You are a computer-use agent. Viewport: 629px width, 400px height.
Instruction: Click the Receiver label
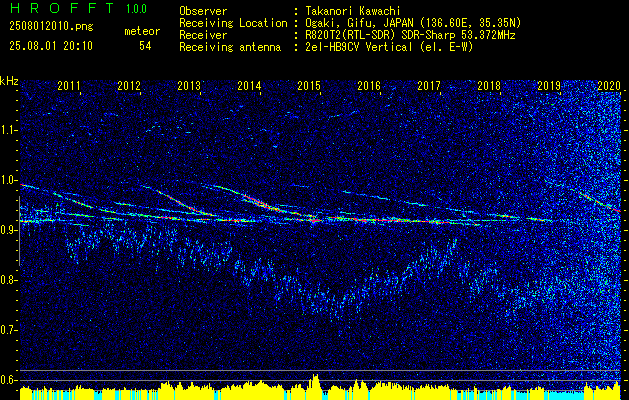tap(203, 35)
